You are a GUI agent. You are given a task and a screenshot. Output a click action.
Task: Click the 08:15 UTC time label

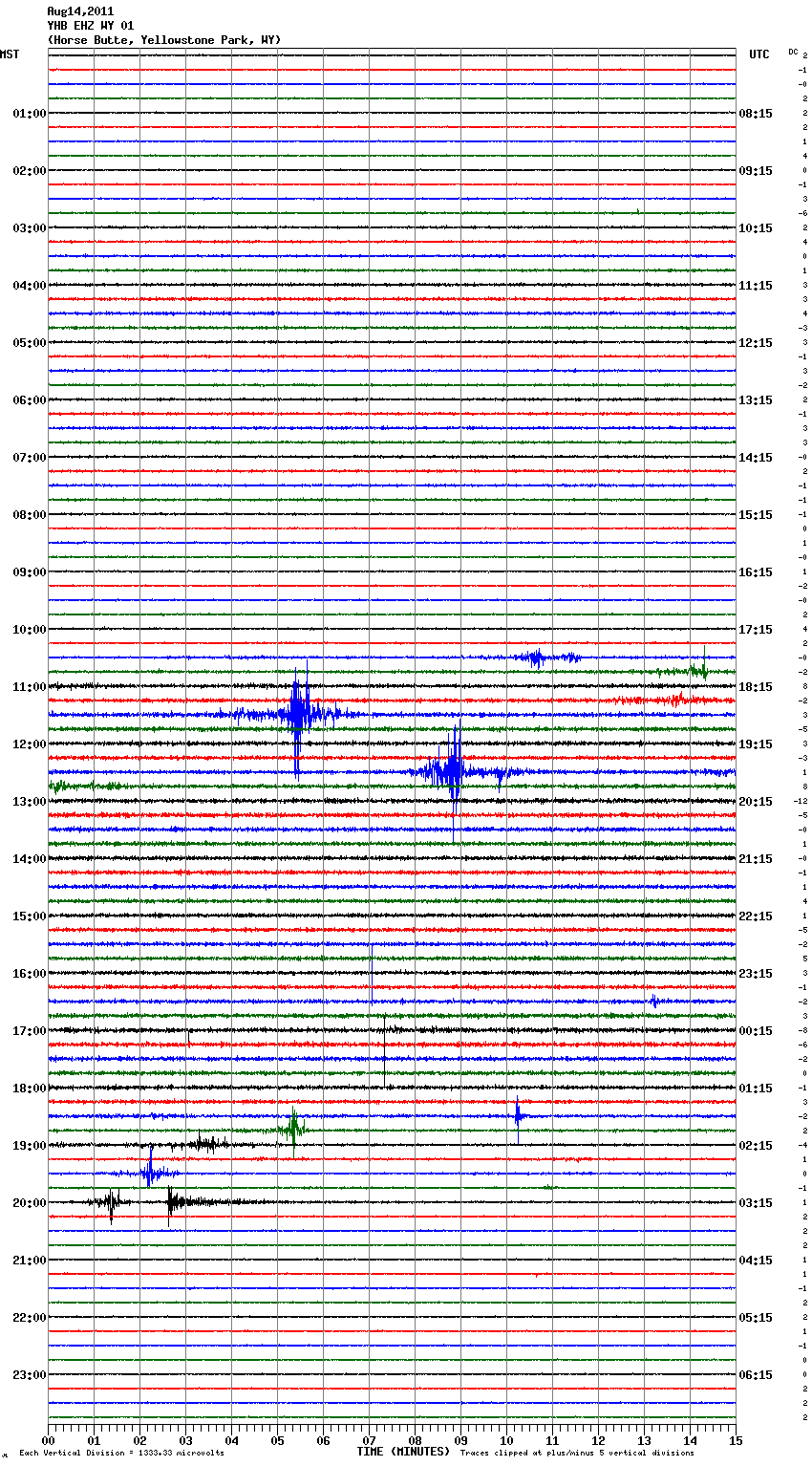pyautogui.click(x=756, y=114)
